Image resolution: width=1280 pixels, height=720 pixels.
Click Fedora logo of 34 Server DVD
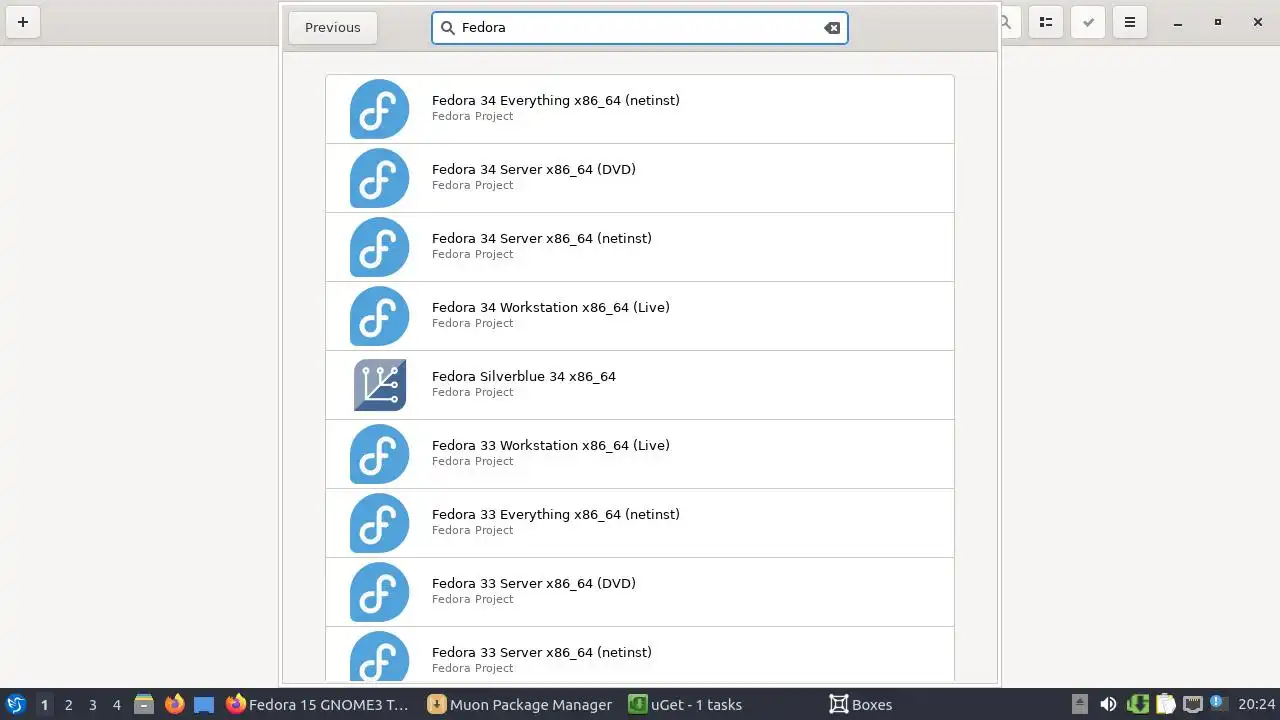[x=379, y=178]
